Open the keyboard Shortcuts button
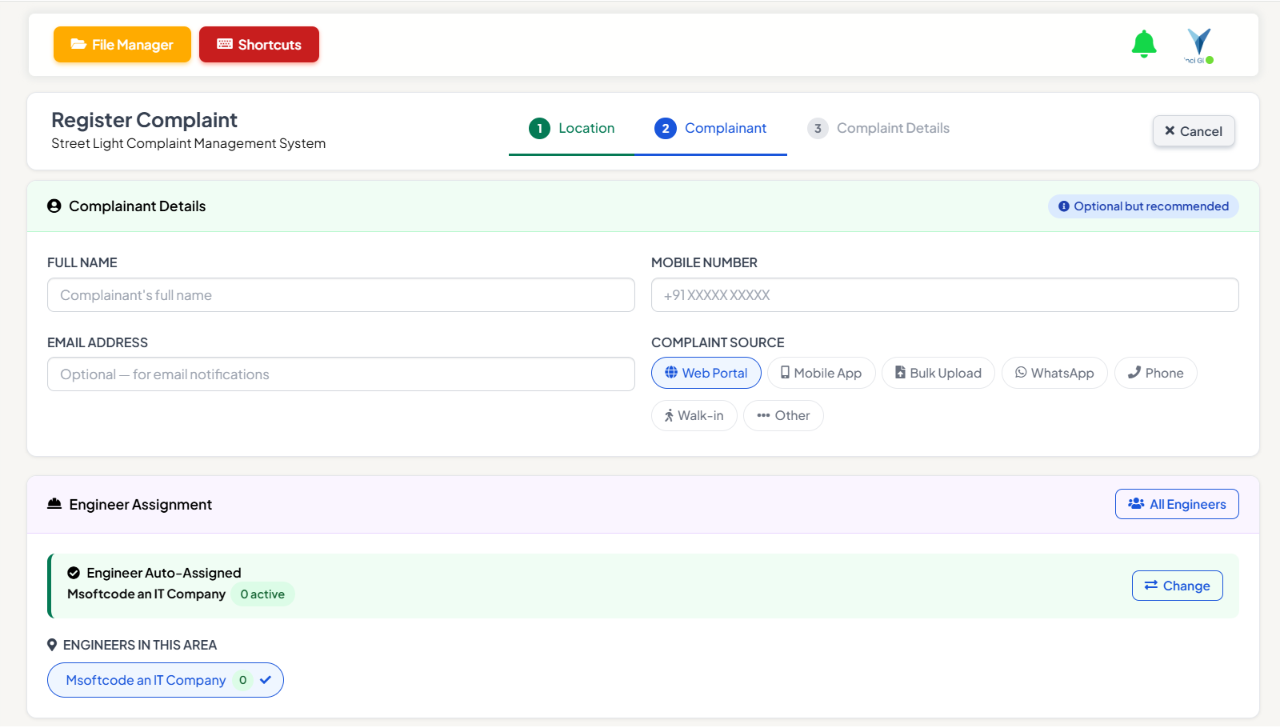The image size is (1280, 727). (x=259, y=44)
